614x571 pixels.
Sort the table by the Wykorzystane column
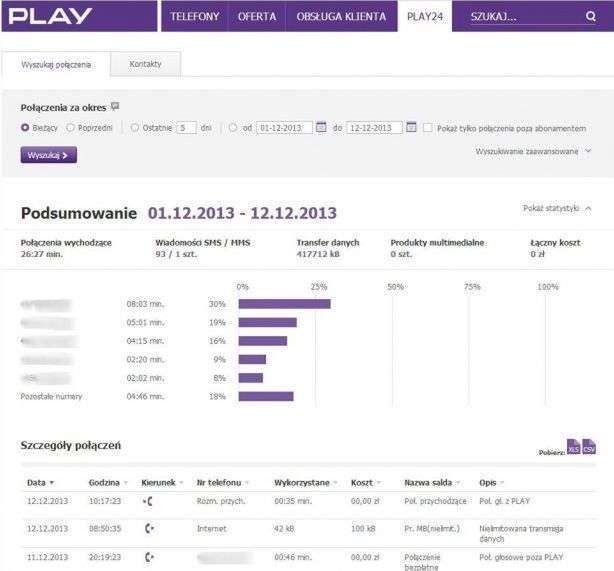click(306, 483)
